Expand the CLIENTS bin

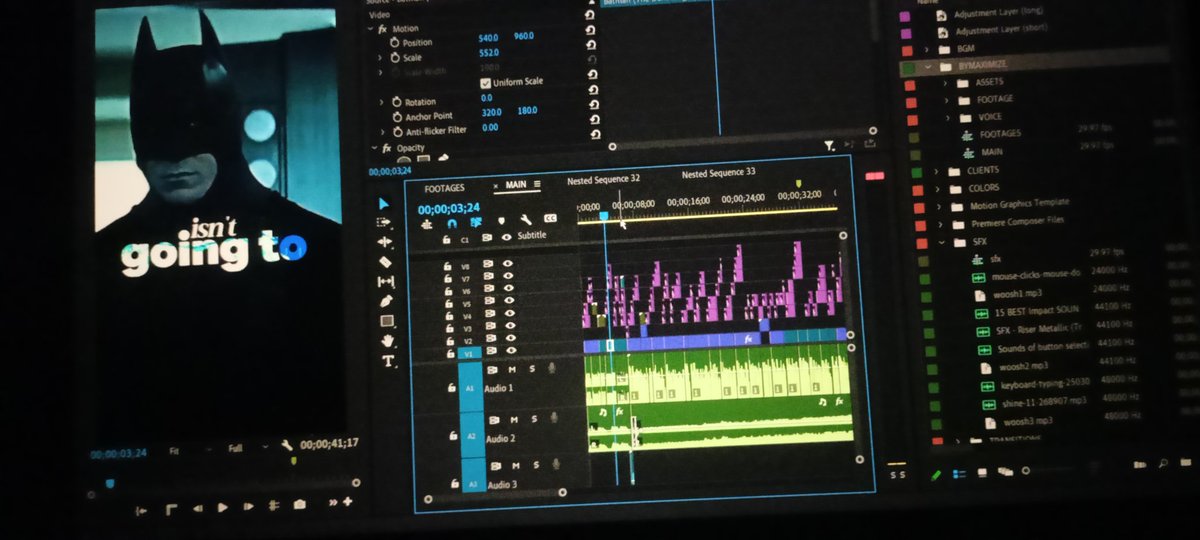(x=938, y=170)
